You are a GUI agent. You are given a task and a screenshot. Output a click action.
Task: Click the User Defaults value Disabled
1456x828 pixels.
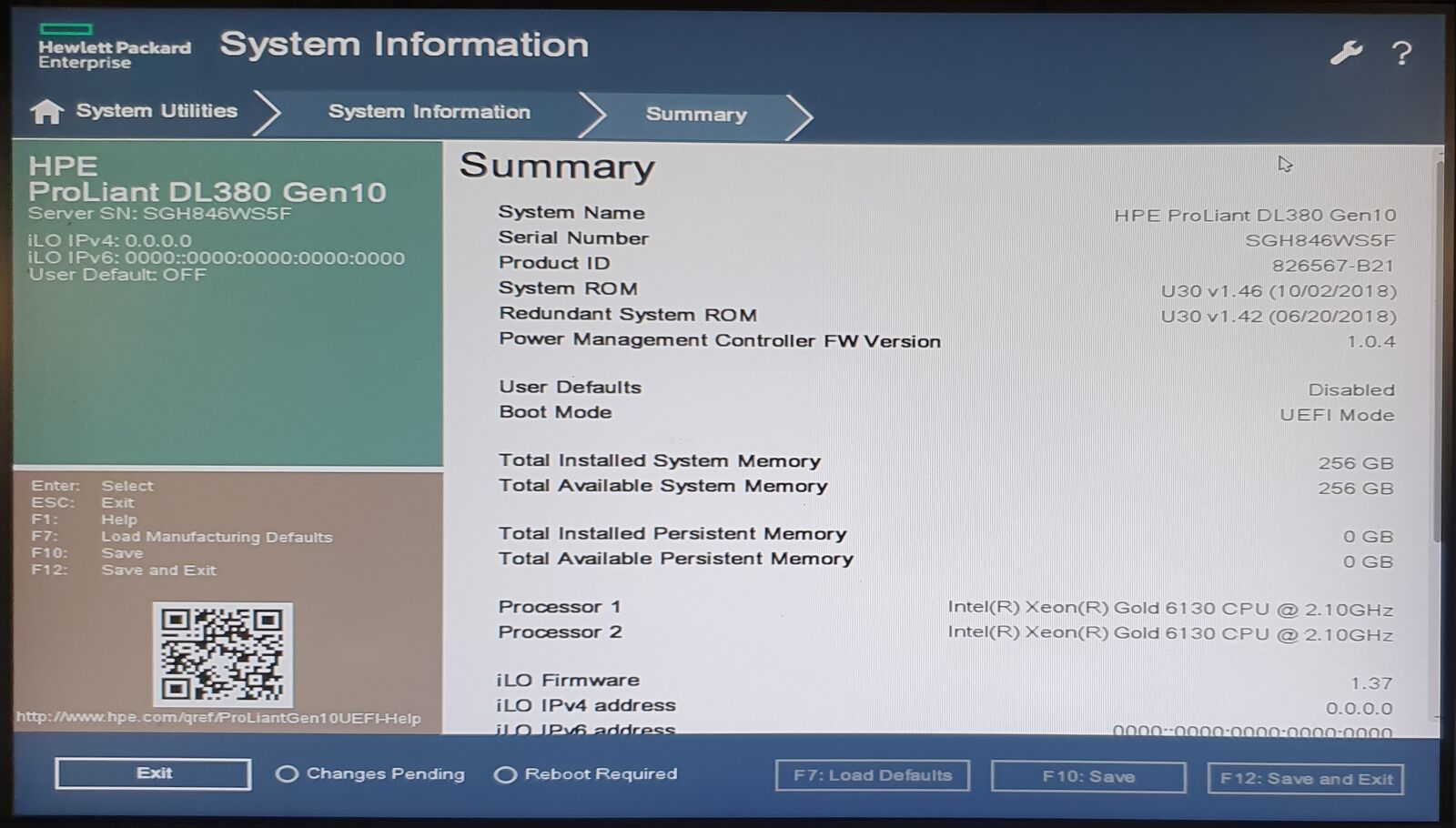coord(1351,389)
